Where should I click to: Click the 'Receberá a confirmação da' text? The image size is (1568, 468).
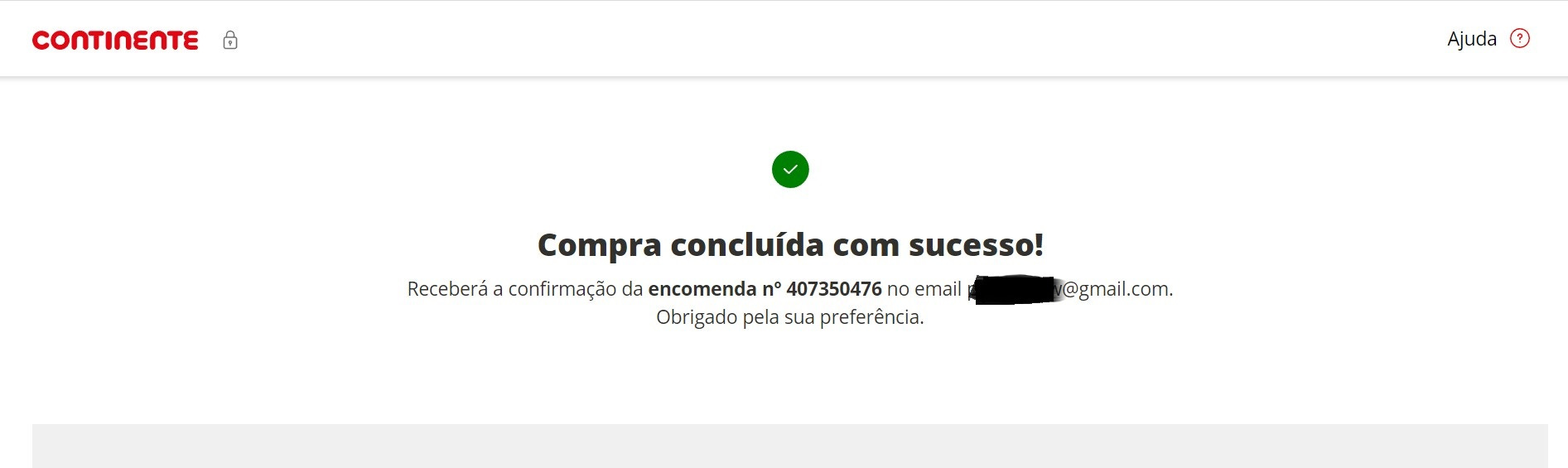coord(525,289)
